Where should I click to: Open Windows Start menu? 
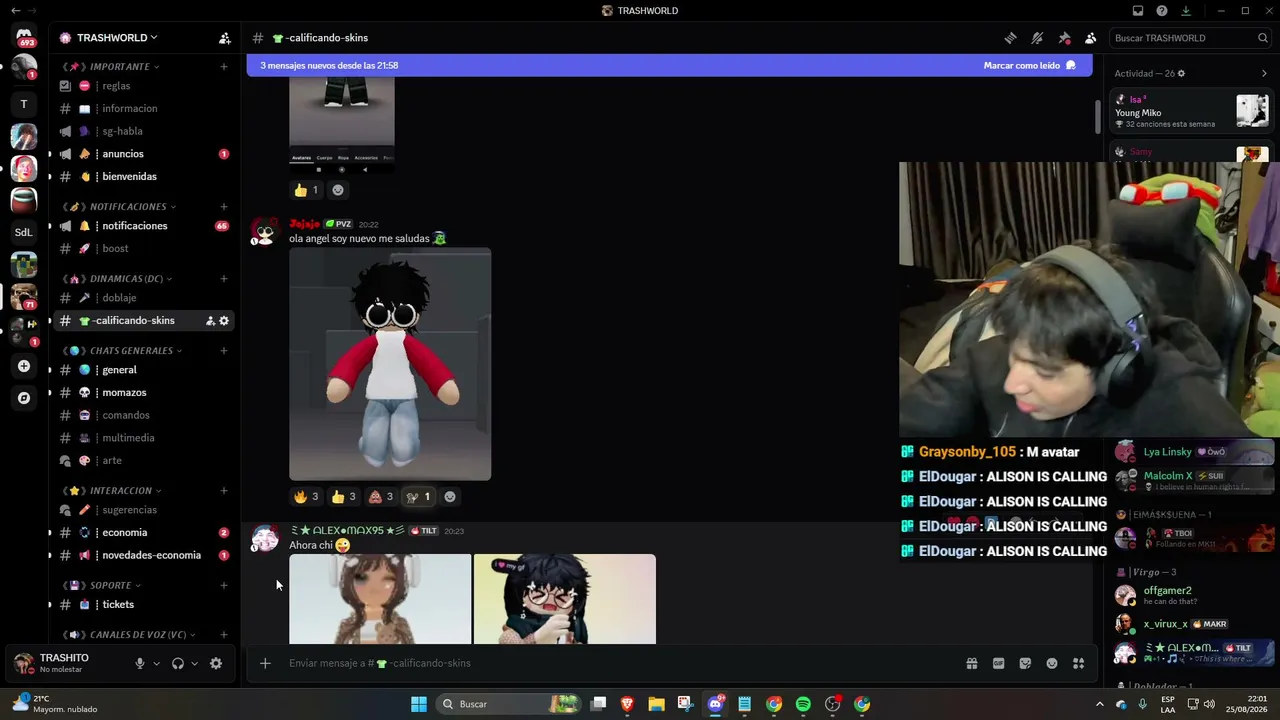tap(419, 704)
